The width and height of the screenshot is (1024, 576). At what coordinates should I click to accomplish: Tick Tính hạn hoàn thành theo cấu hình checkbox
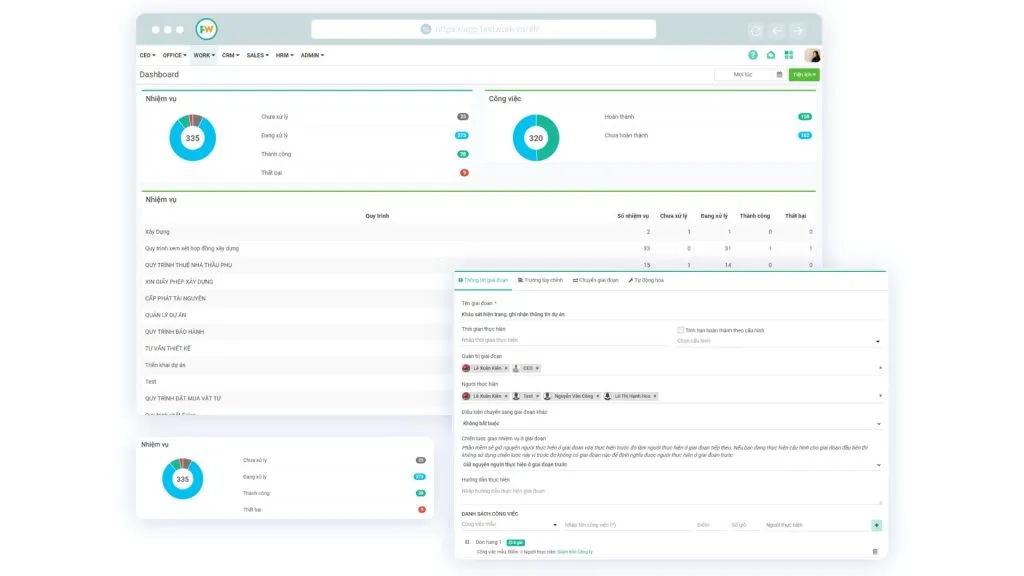[680, 330]
